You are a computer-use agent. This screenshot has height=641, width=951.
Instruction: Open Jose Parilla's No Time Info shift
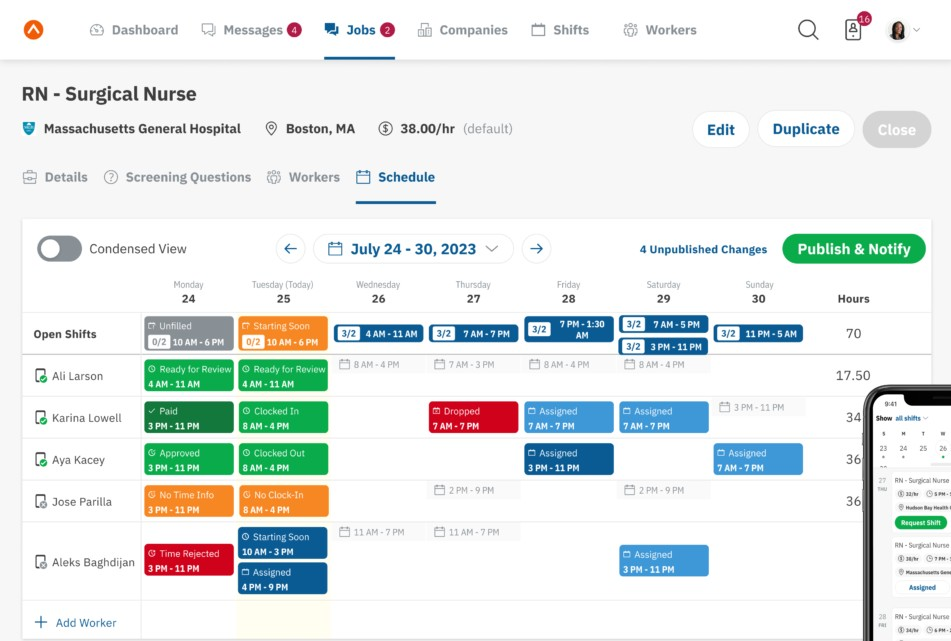[x=189, y=502]
